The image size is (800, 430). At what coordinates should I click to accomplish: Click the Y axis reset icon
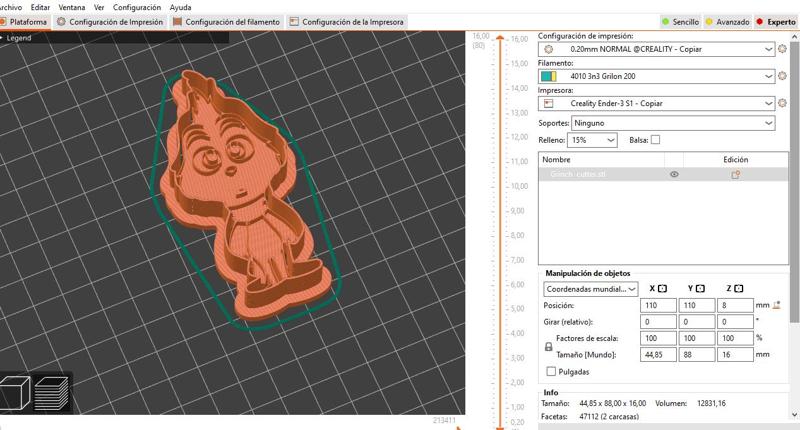coord(700,289)
